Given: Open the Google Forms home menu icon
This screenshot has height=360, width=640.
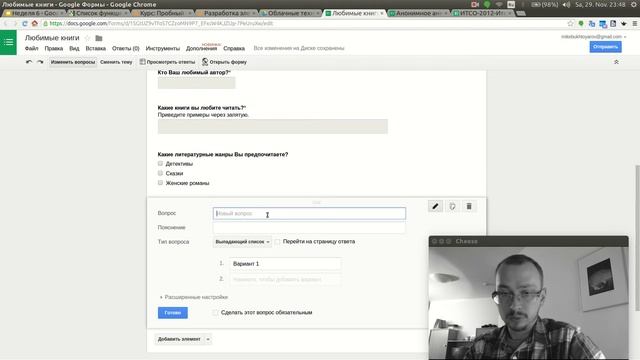Looking at the screenshot, I should coord(8,42).
